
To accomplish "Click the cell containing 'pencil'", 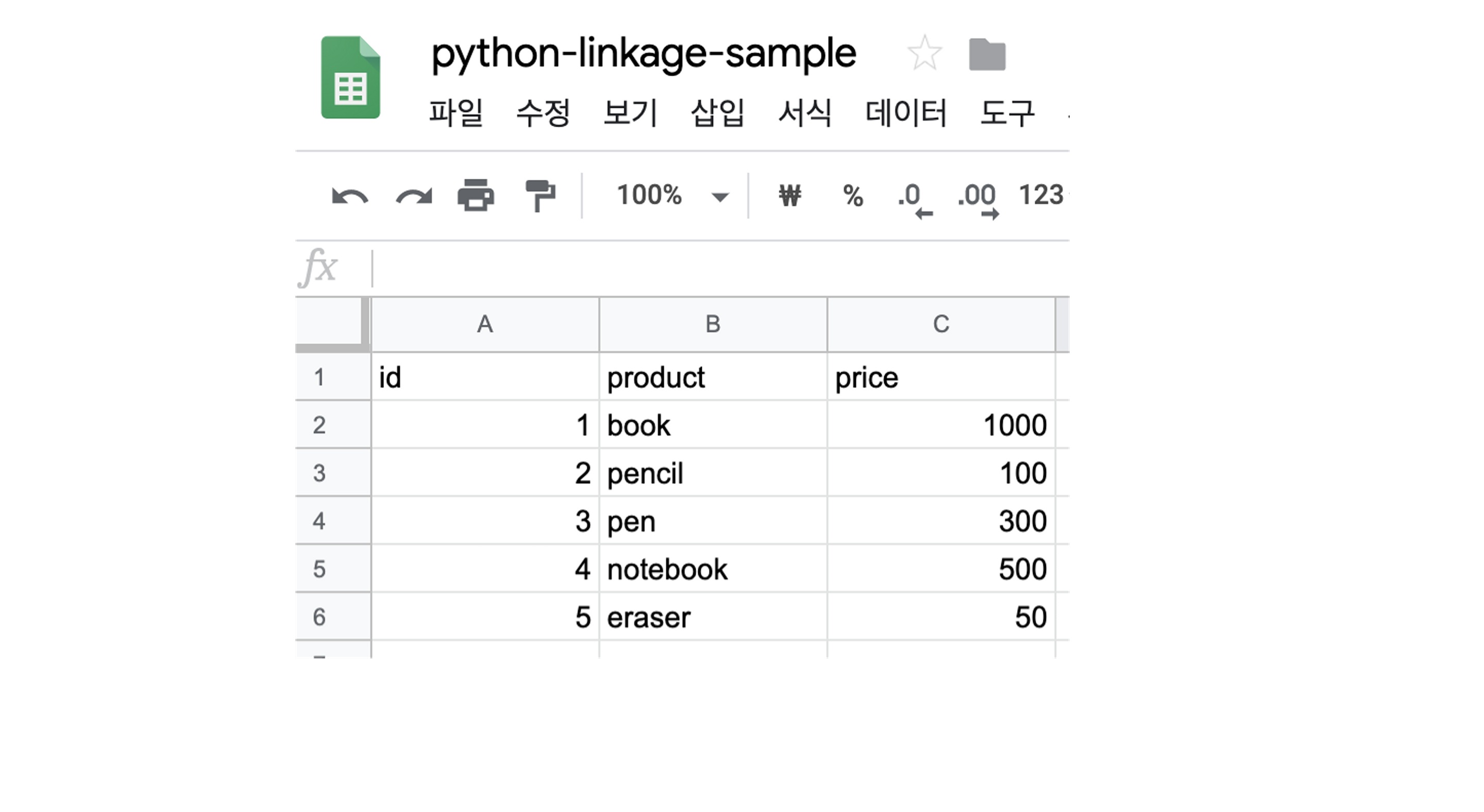I will 713,473.
